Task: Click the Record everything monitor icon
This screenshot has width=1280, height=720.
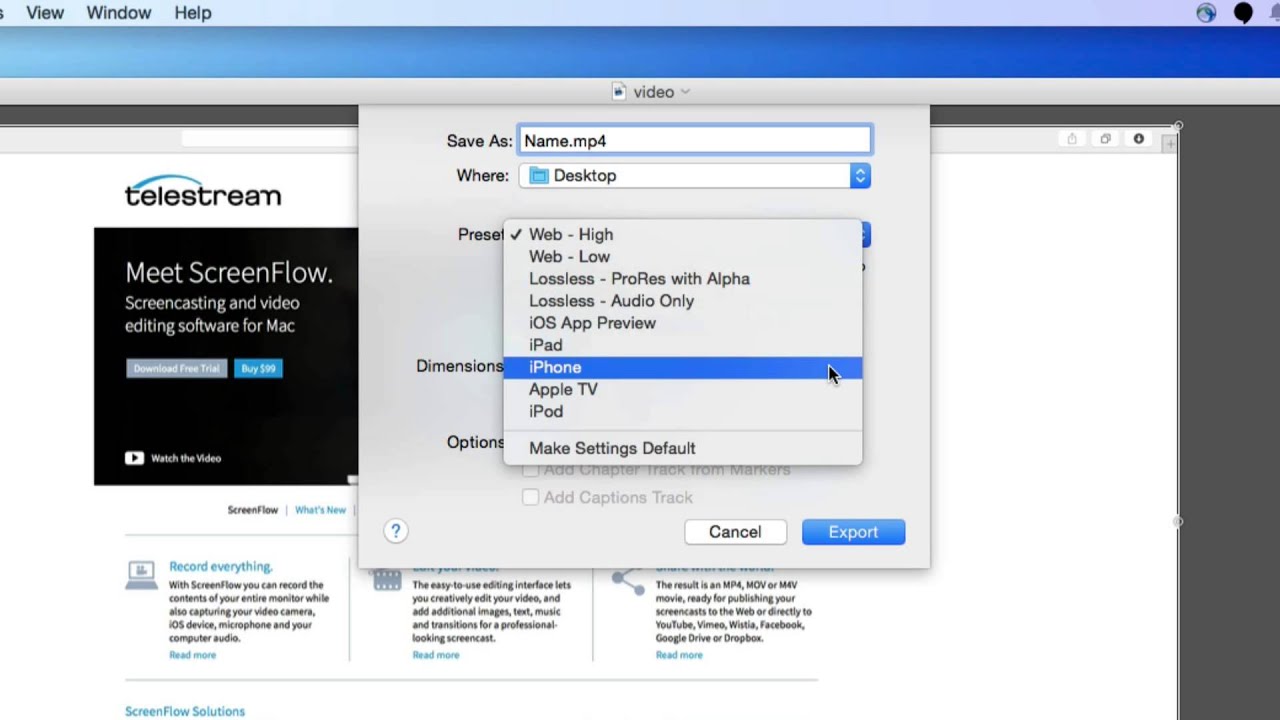Action: pos(141,575)
